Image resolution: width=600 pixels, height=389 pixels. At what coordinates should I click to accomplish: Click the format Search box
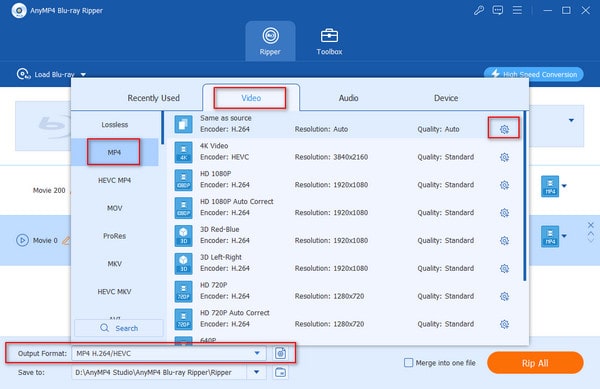pyautogui.click(x=119, y=328)
